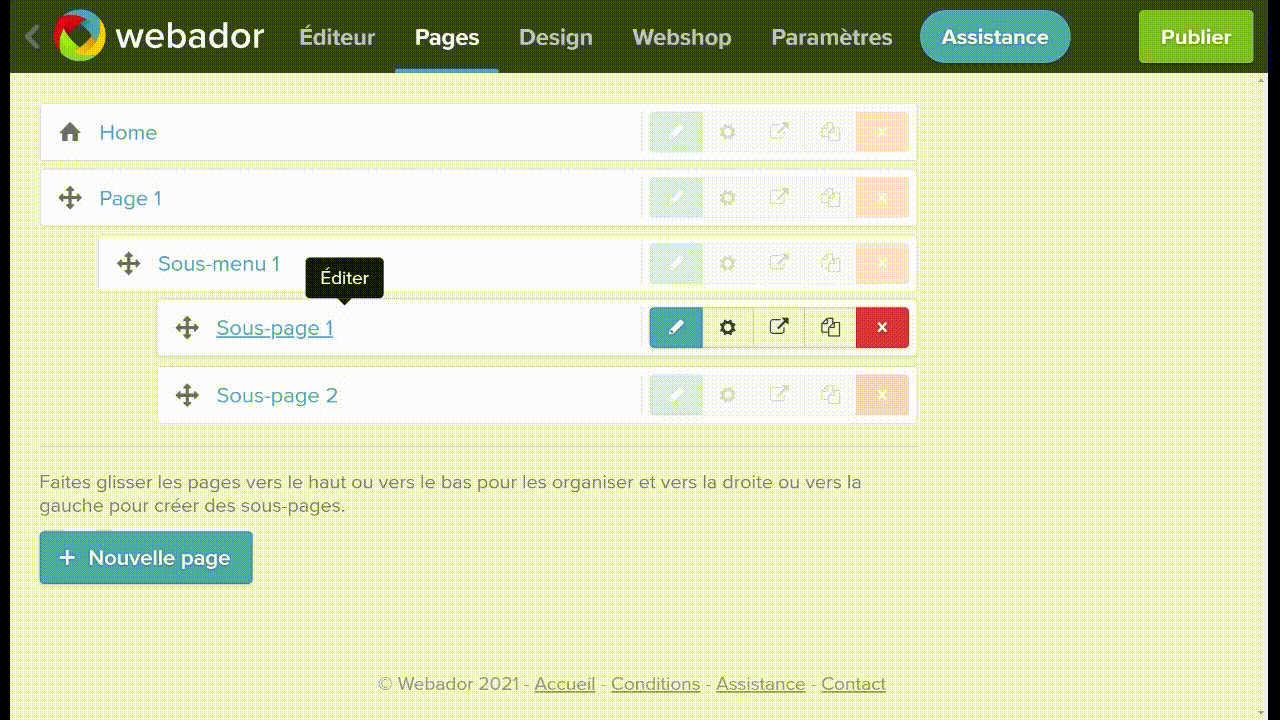Follow the Conditions footer link

(x=656, y=684)
